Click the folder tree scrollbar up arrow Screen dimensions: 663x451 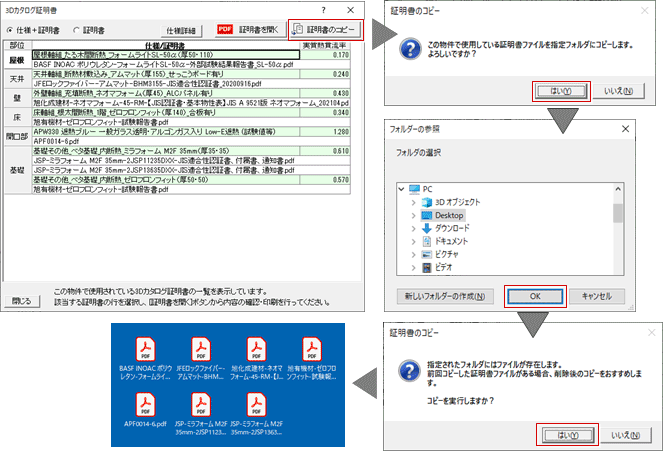618,189
